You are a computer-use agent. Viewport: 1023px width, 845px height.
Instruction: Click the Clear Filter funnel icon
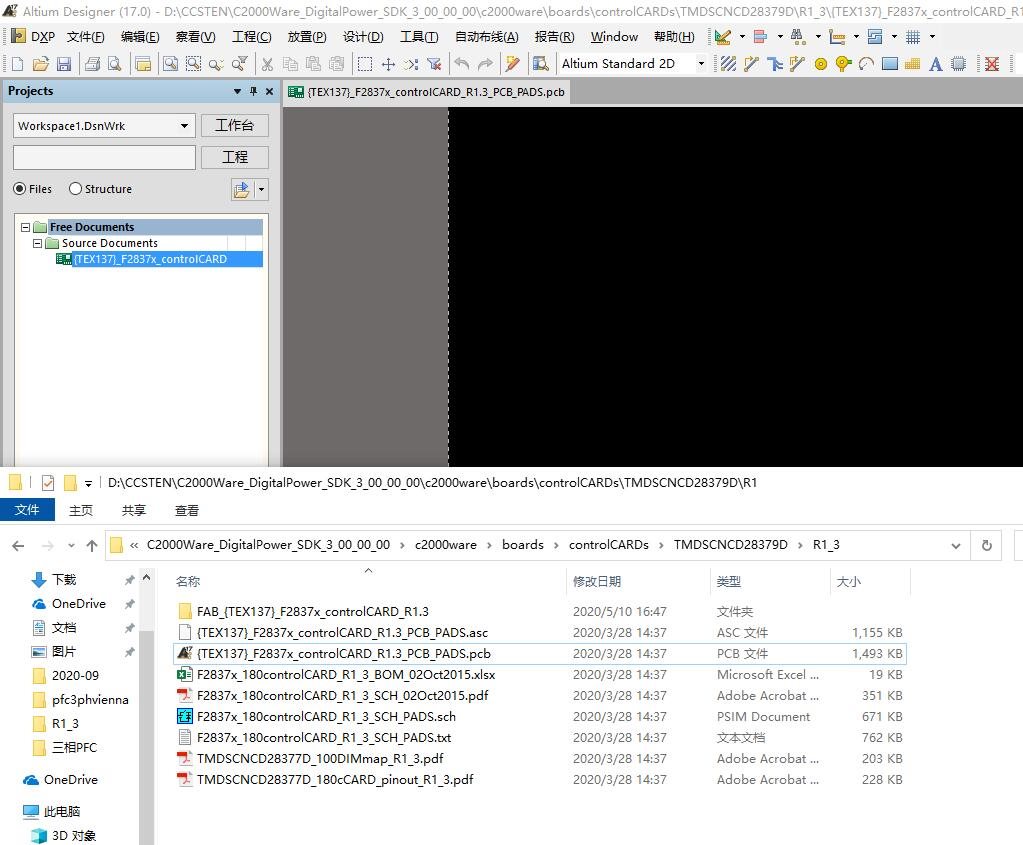pyautogui.click(x=434, y=63)
